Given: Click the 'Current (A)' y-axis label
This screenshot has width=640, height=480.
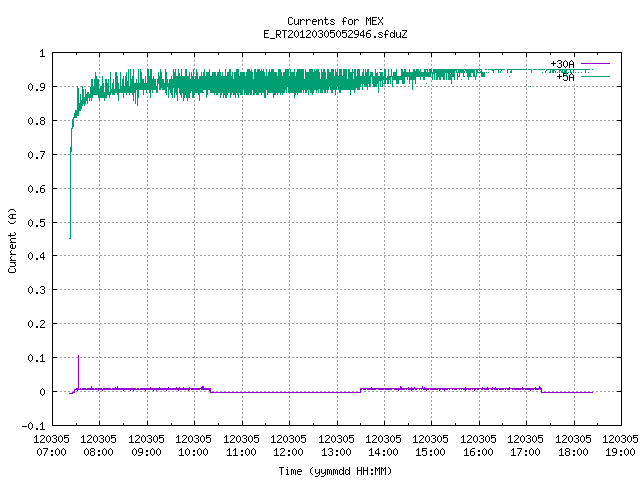Looking at the screenshot, I should coord(12,240).
